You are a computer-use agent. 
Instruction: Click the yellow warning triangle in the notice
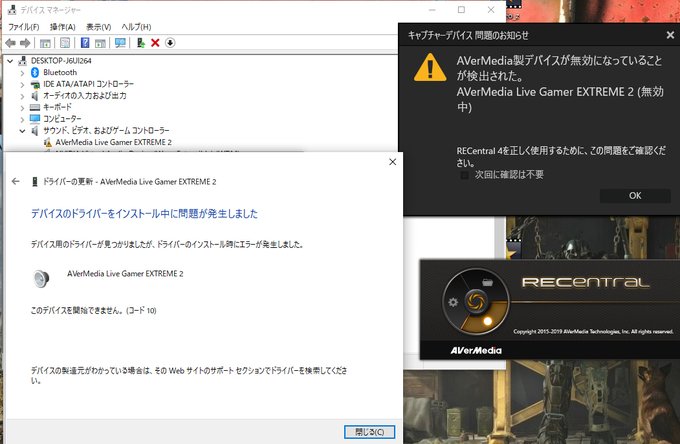coord(430,68)
